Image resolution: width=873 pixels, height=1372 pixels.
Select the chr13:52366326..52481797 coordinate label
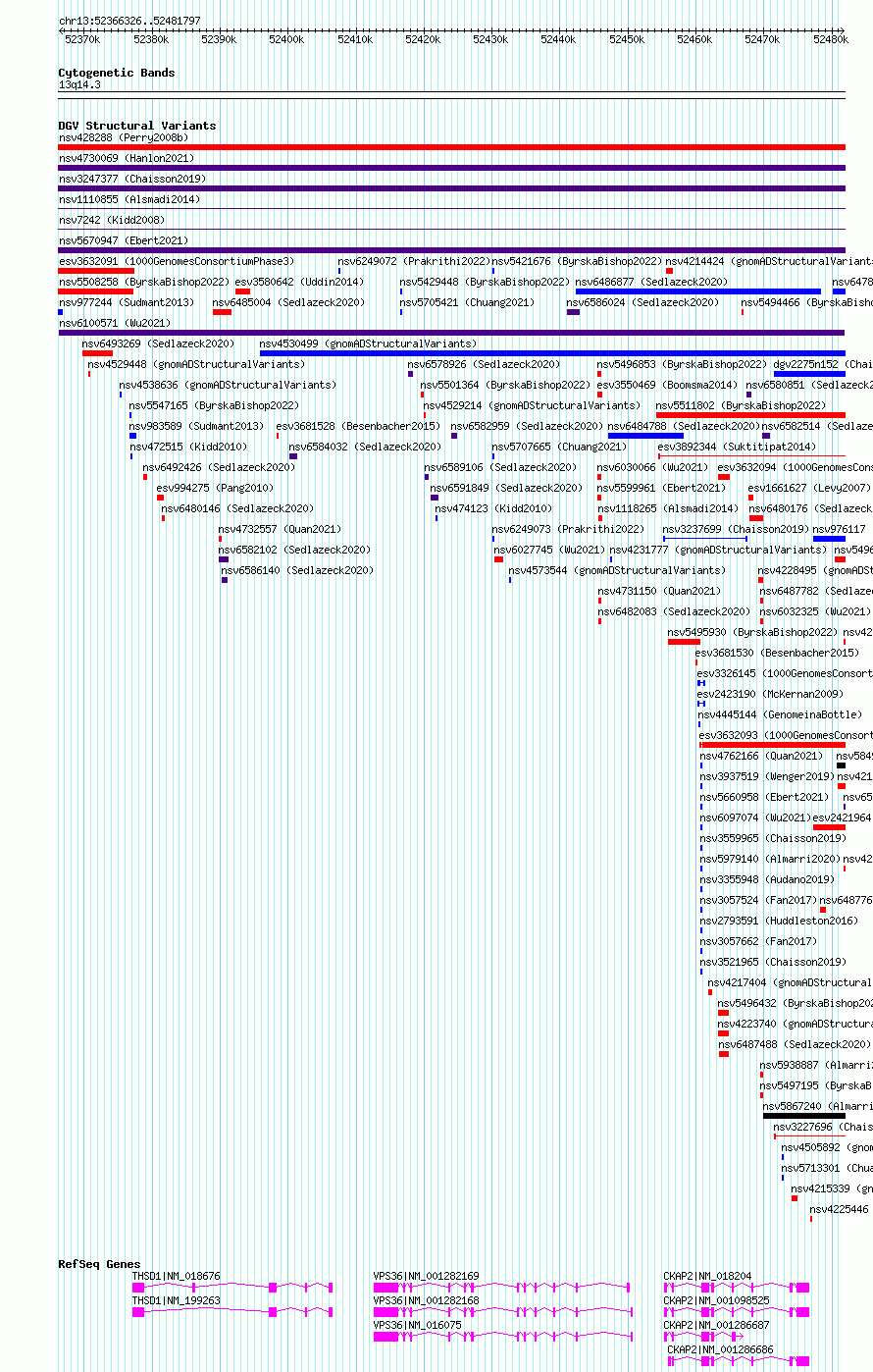point(129,21)
